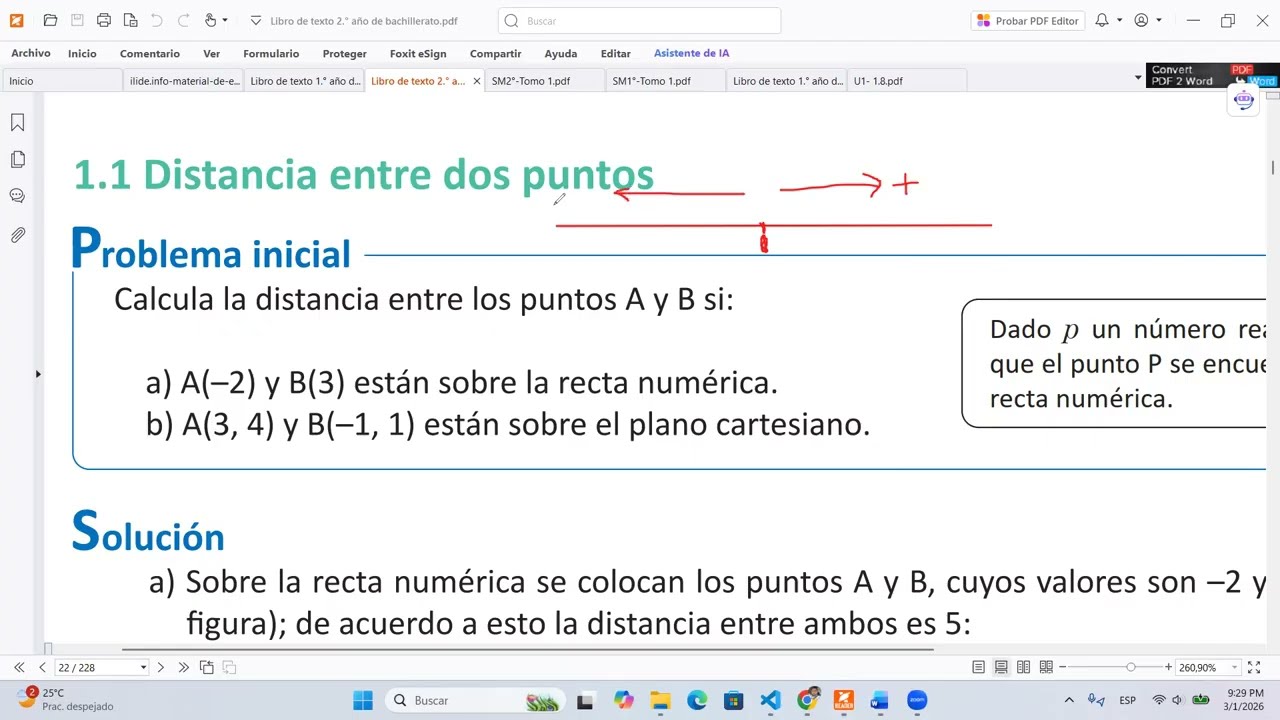Open the Asistente de IA tab
Viewport: 1280px width, 720px height.
691,53
